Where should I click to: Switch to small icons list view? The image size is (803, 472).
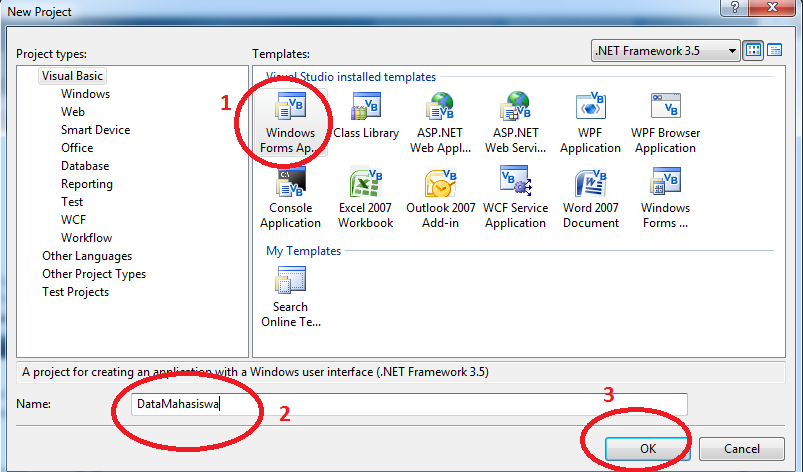point(774,50)
